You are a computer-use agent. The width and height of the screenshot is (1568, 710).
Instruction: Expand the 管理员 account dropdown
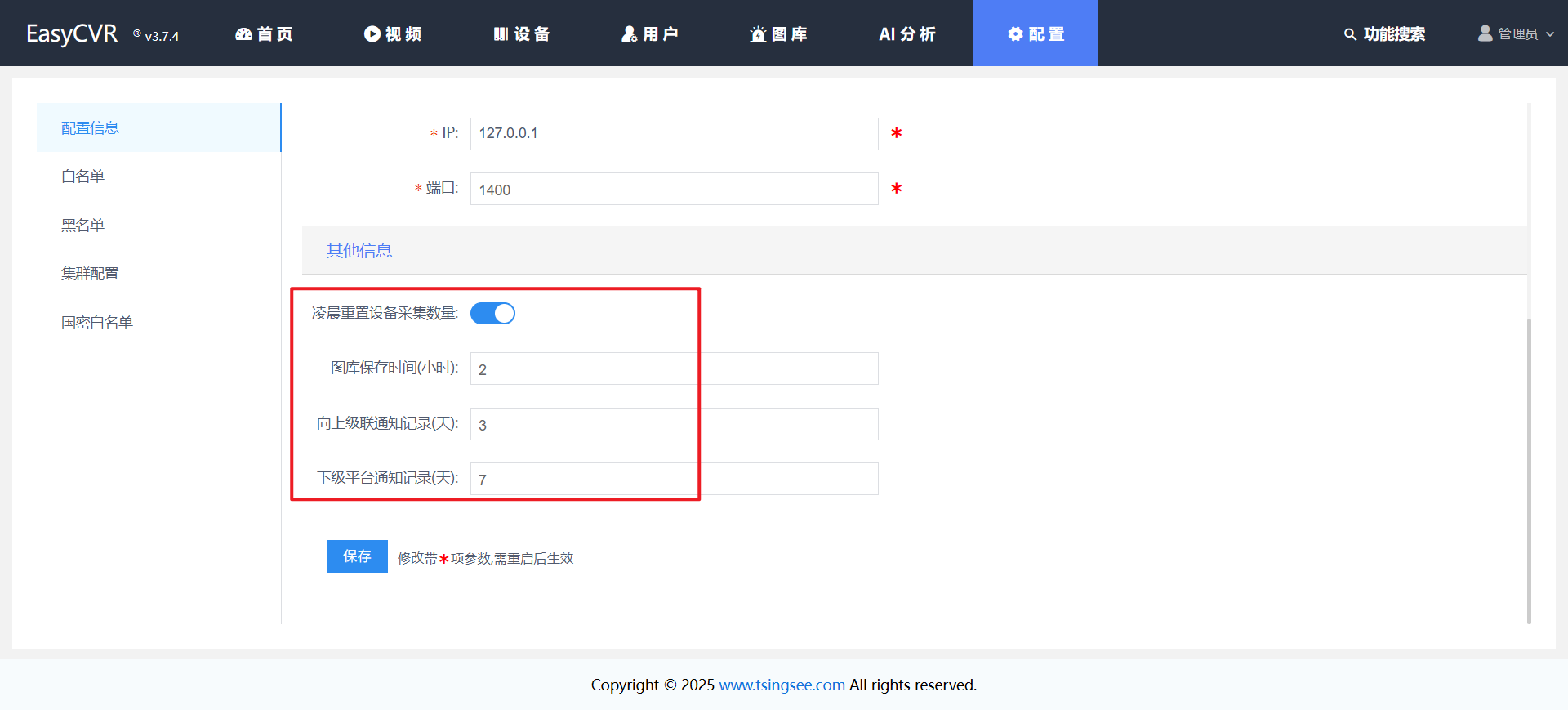[x=1517, y=33]
